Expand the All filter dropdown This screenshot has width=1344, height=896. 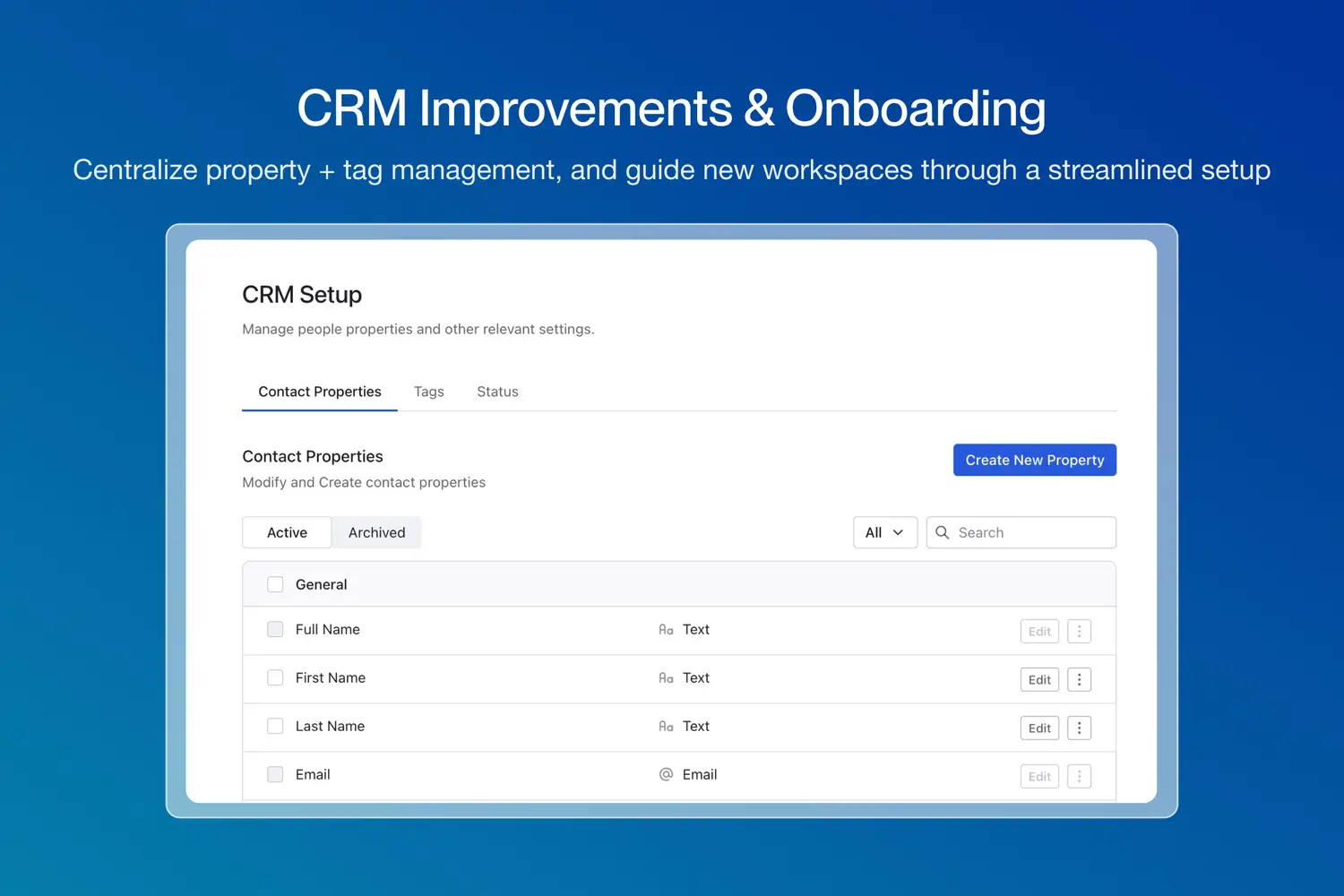[x=884, y=532]
